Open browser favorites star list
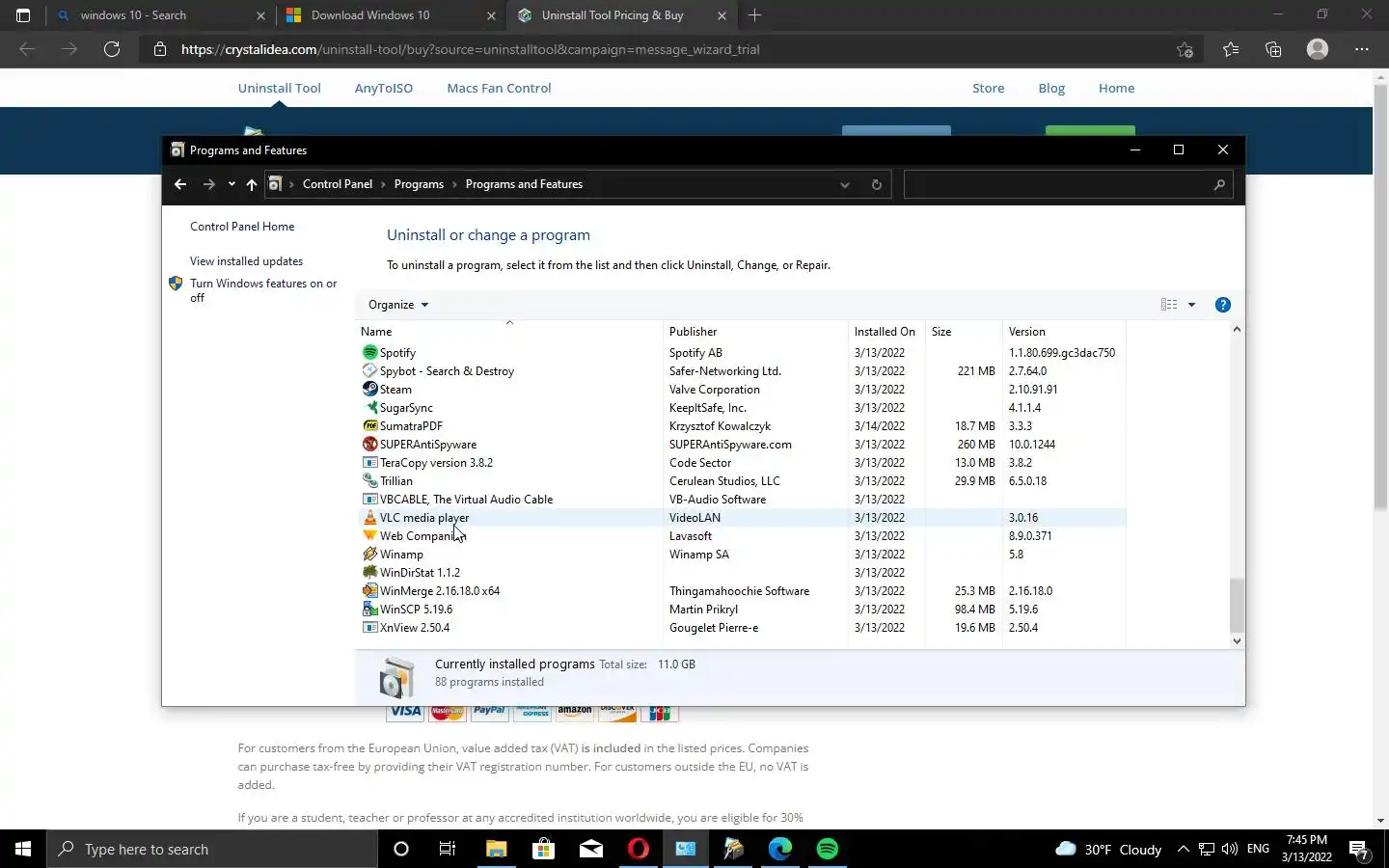 (x=1231, y=49)
